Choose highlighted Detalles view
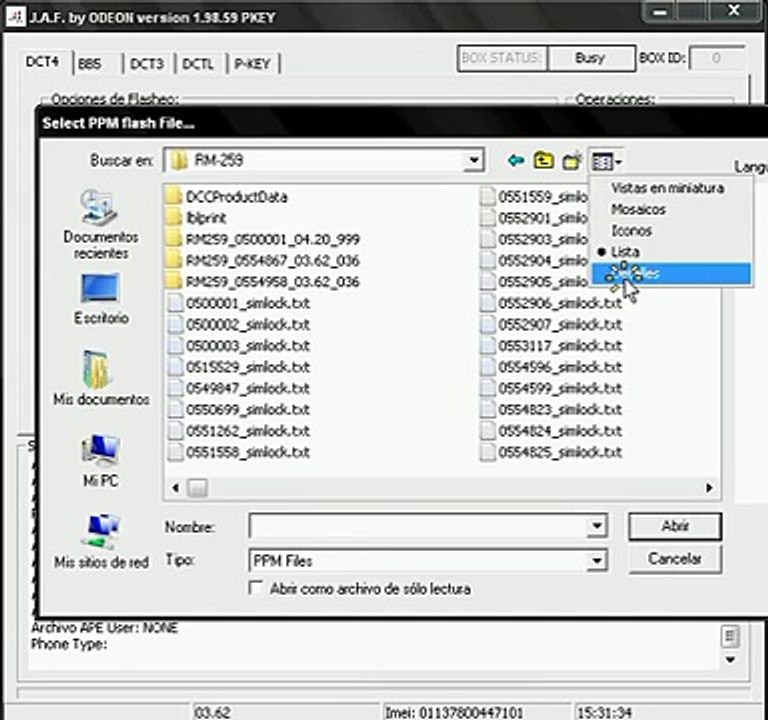Viewport: 768px width, 720px height. click(671, 274)
